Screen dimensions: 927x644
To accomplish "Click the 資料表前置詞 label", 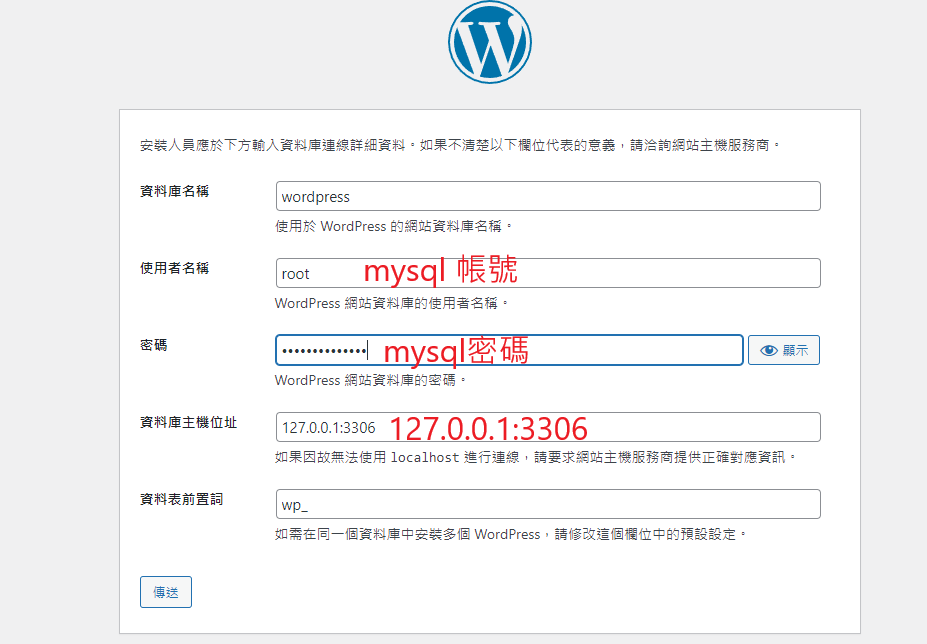I will (181, 499).
